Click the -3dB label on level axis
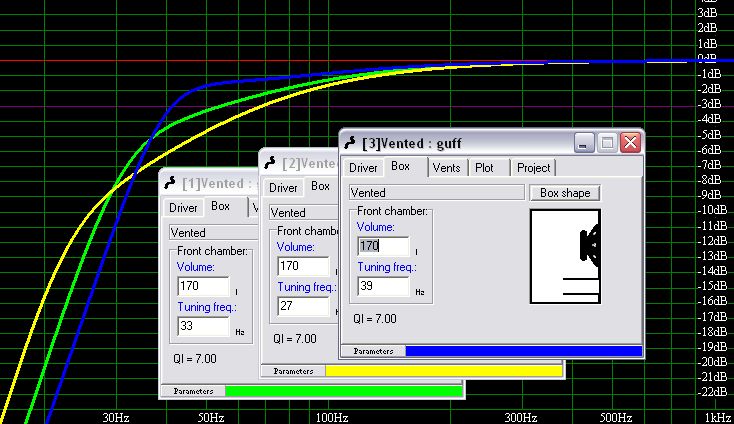 point(710,104)
